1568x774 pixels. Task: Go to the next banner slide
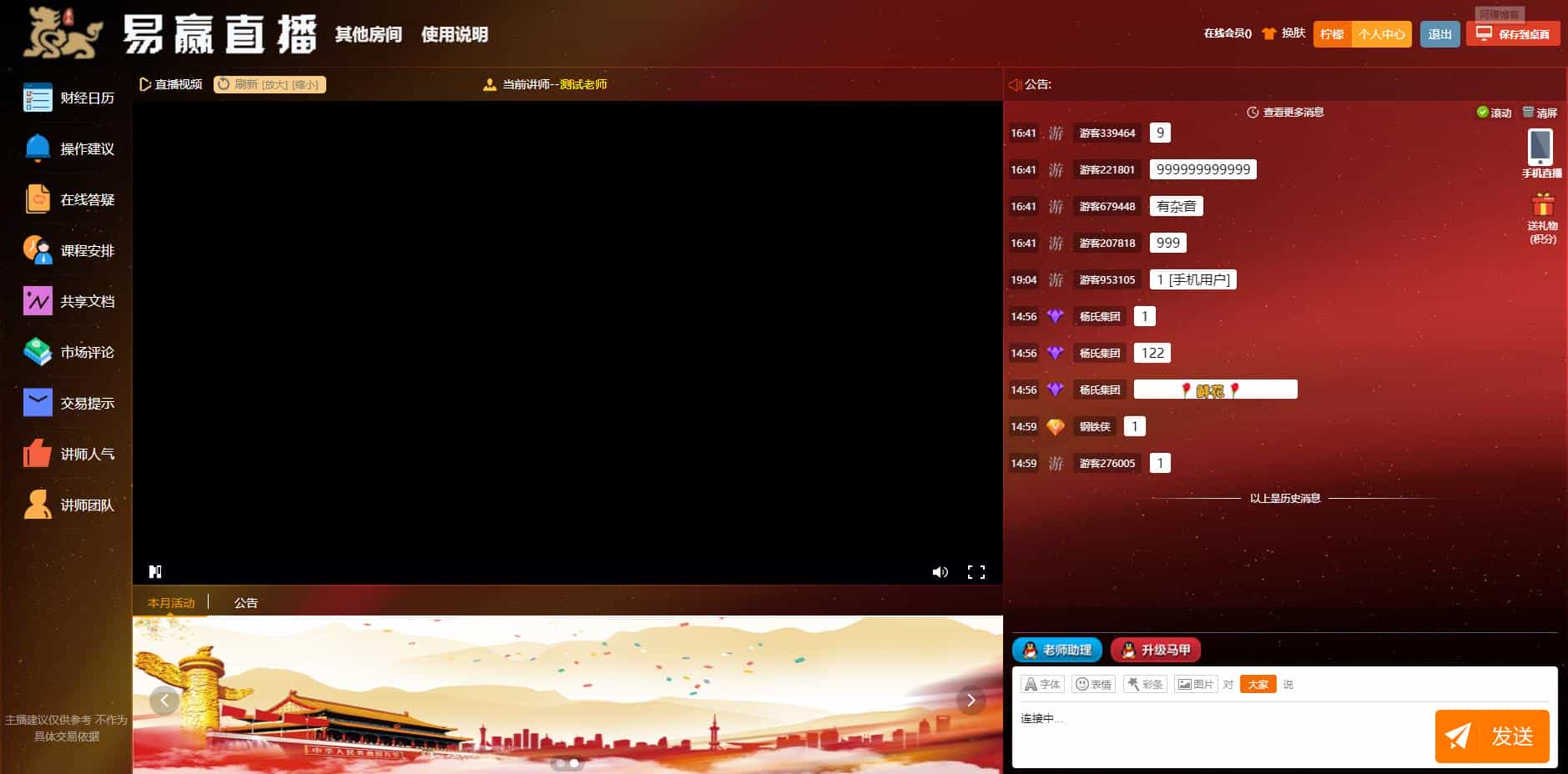pyautogui.click(x=971, y=700)
